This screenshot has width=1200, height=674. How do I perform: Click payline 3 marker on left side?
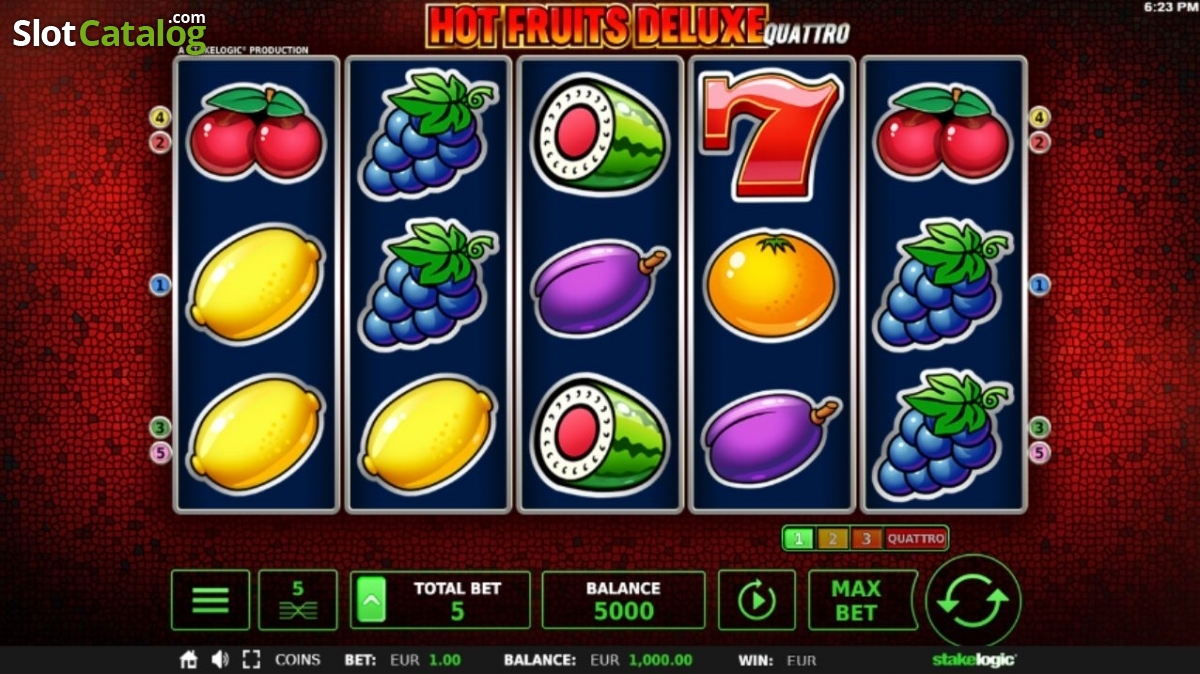tap(160, 428)
